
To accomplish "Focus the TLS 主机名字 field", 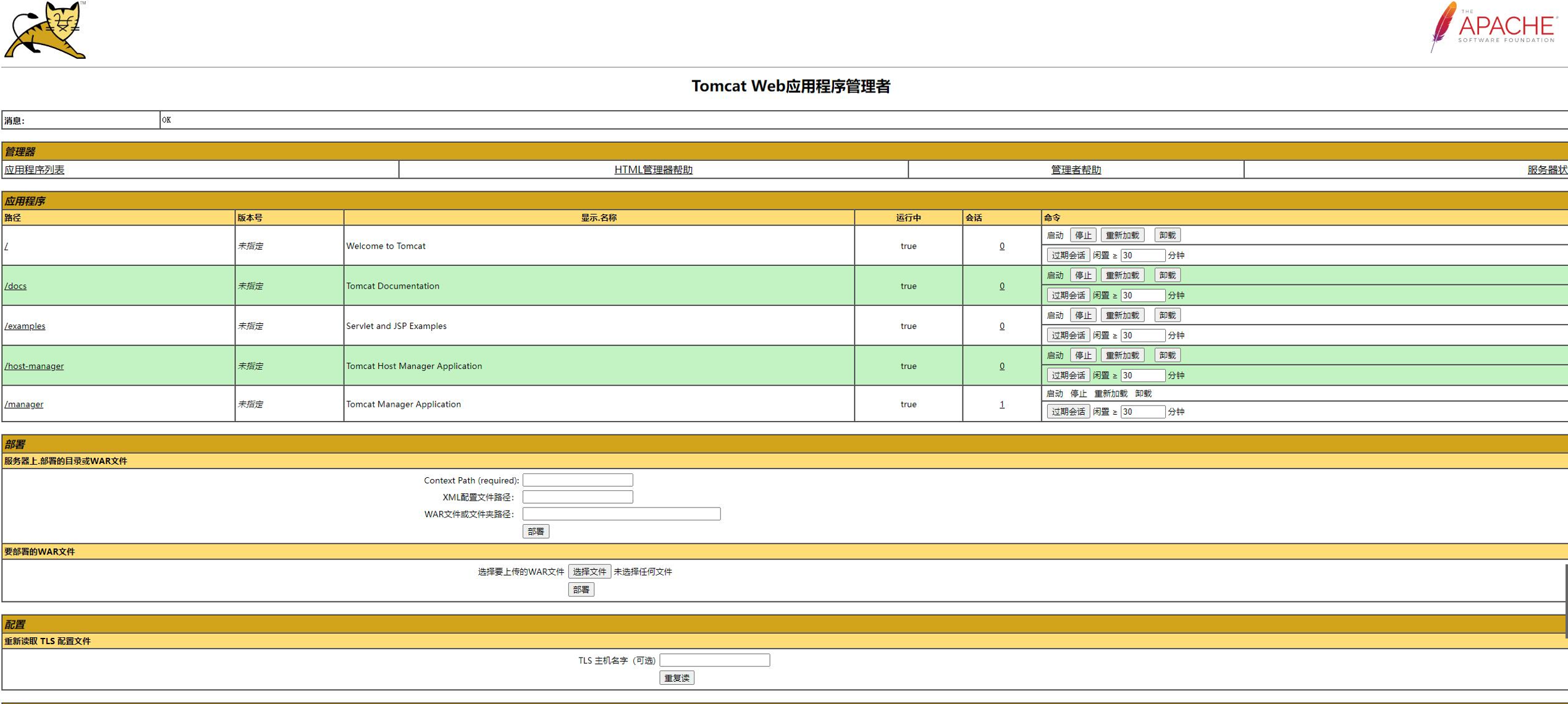I will 715,661.
